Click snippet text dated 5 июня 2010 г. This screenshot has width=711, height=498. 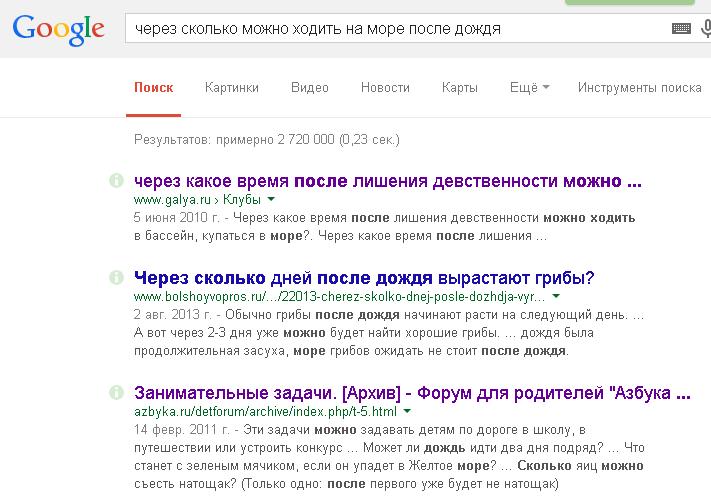tap(385, 227)
